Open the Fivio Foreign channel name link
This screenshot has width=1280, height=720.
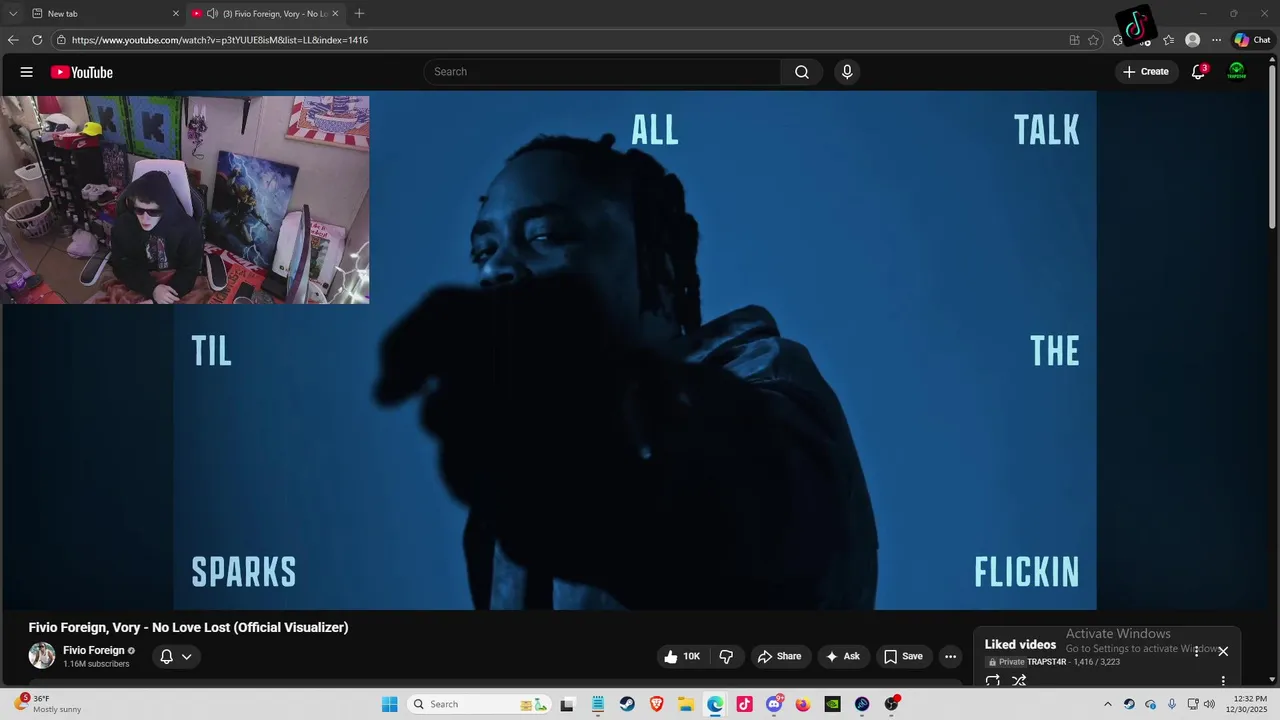tap(94, 650)
